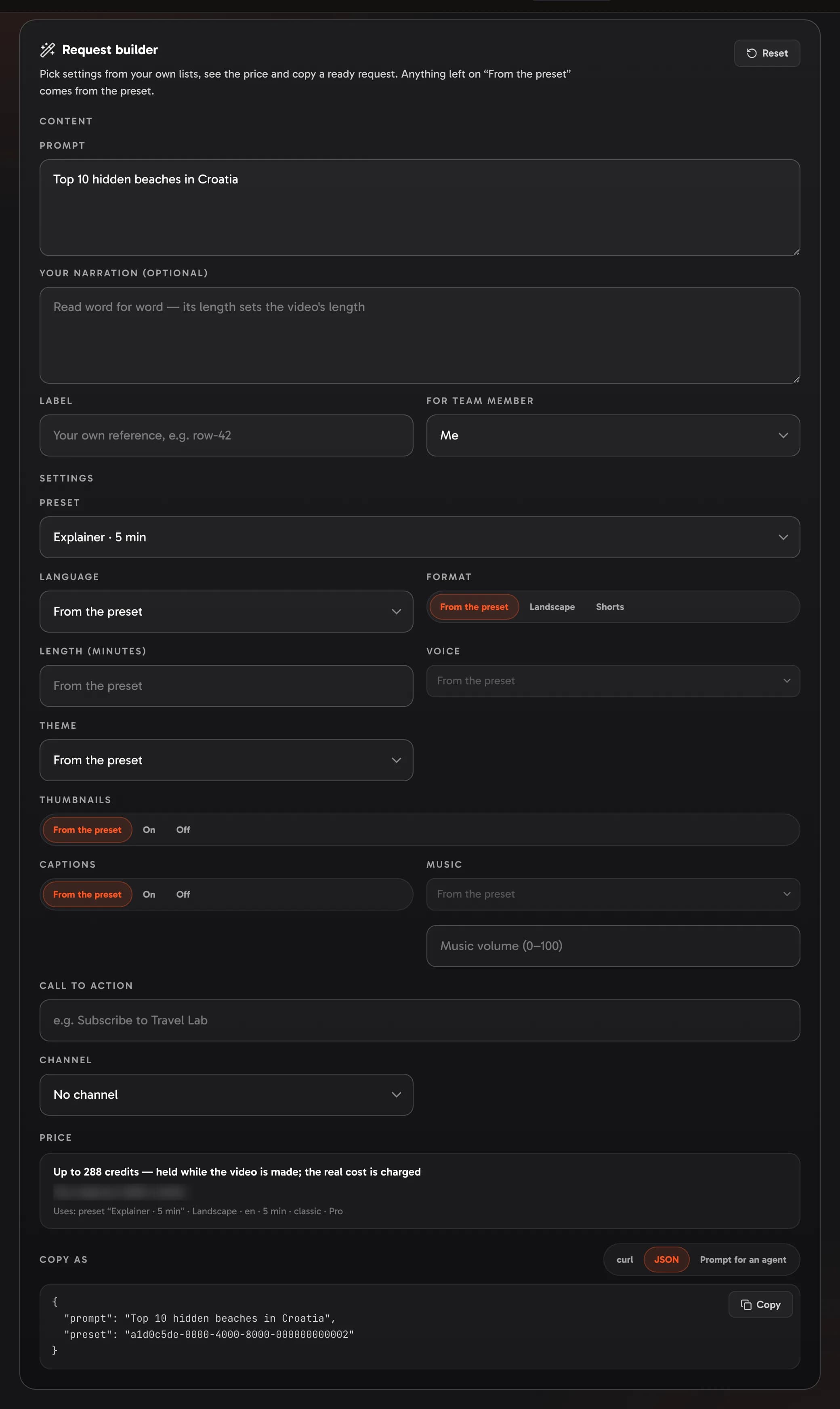Switch Copy As to curl
The image size is (840, 1409).
coord(624,1260)
